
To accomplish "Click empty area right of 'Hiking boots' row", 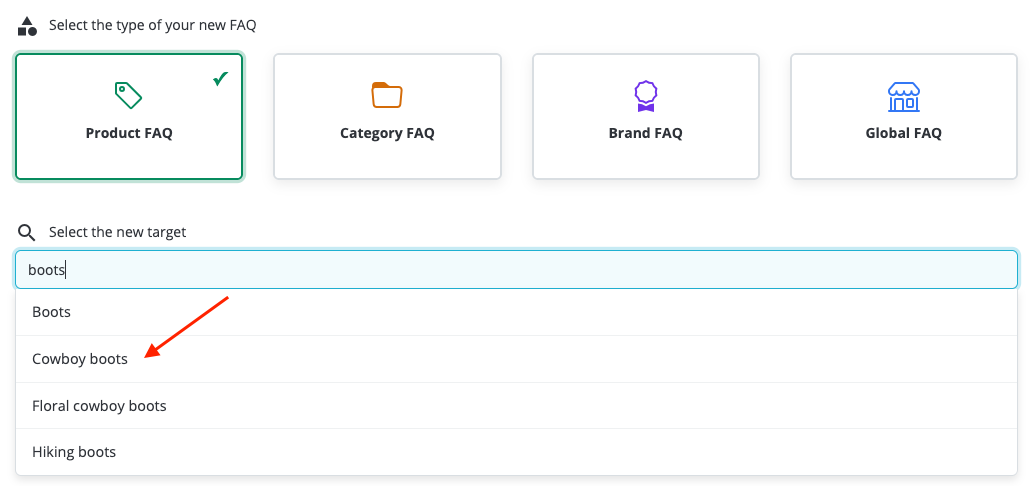I will 600,452.
